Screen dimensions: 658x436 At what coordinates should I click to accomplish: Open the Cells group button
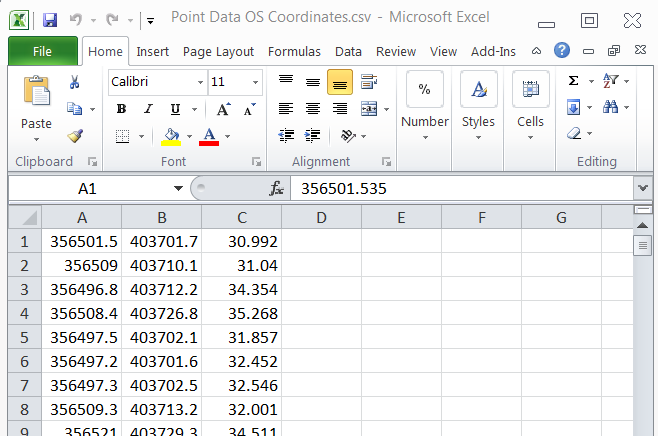pyautogui.click(x=530, y=106)
